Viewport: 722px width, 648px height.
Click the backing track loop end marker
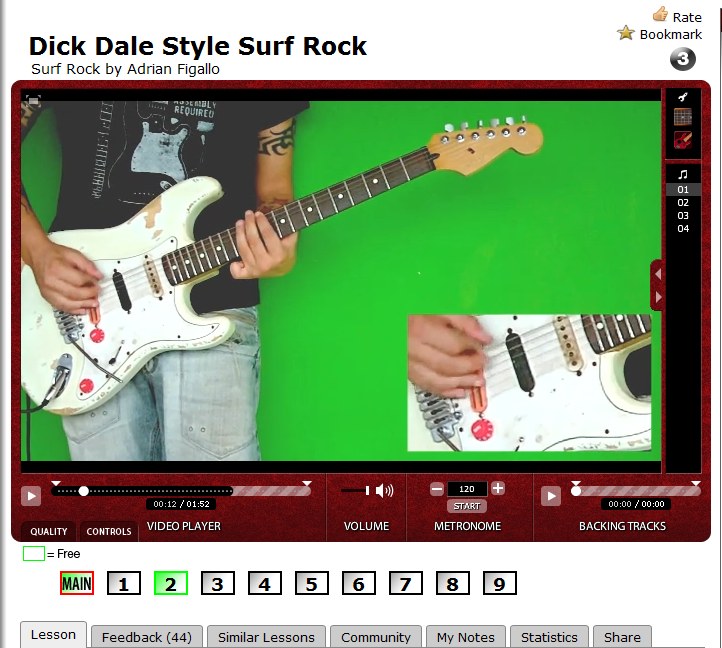click(696, 484)
